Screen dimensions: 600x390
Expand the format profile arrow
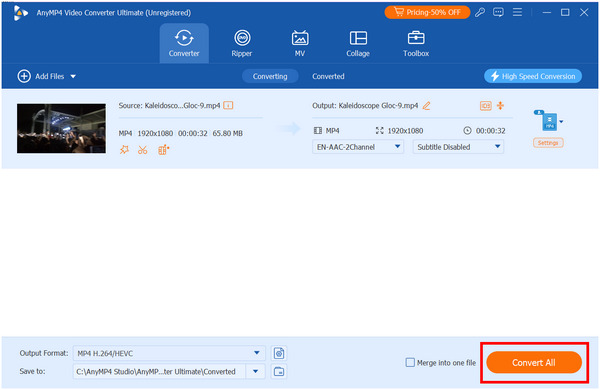[x=561, y=122]
